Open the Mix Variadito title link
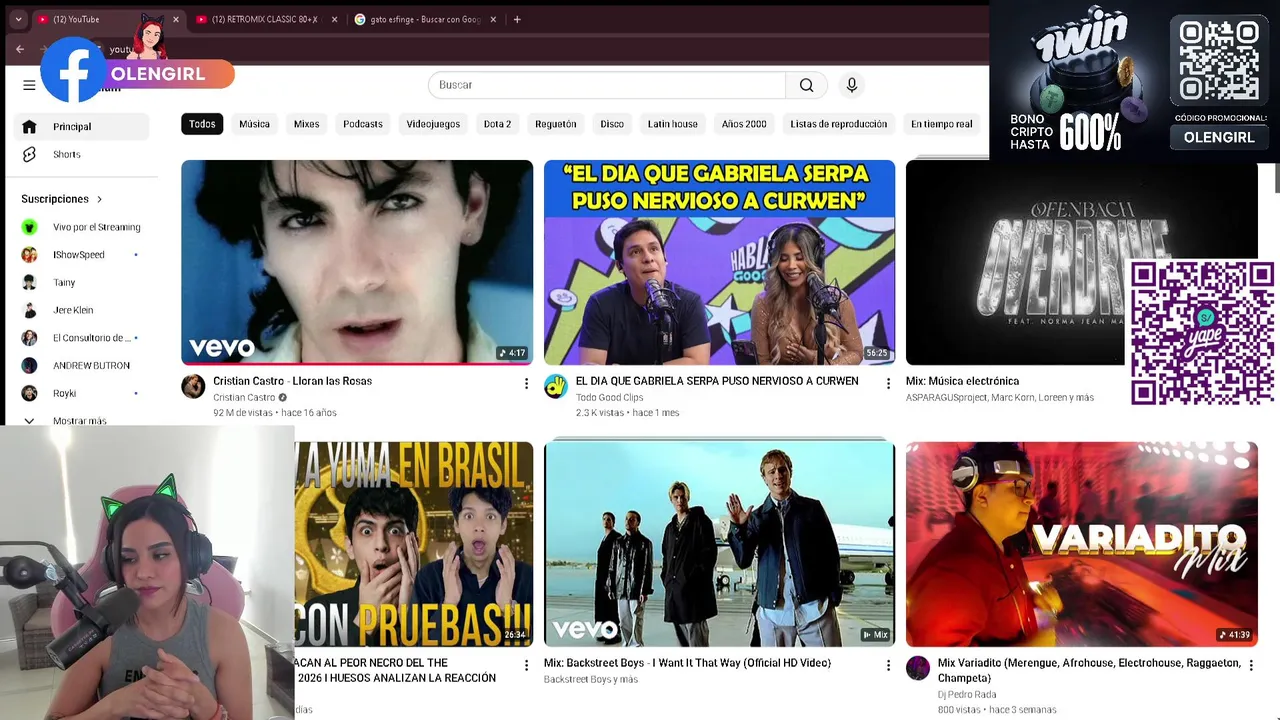This screenshot has height=720, width=1280. point(1089,670)
